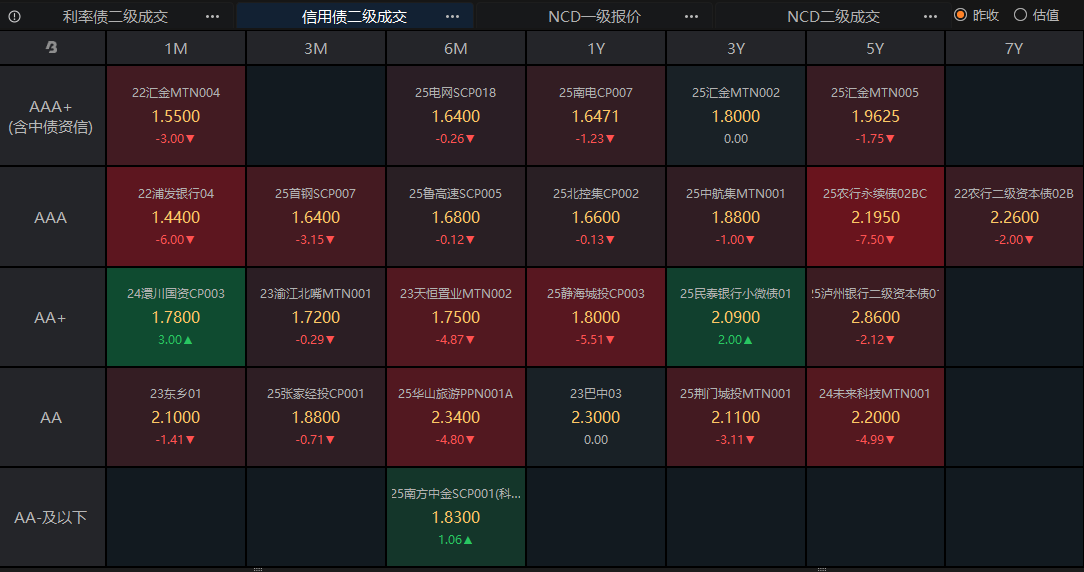
Task: Select the 23巴中03 cell
Action: (596, 417)
